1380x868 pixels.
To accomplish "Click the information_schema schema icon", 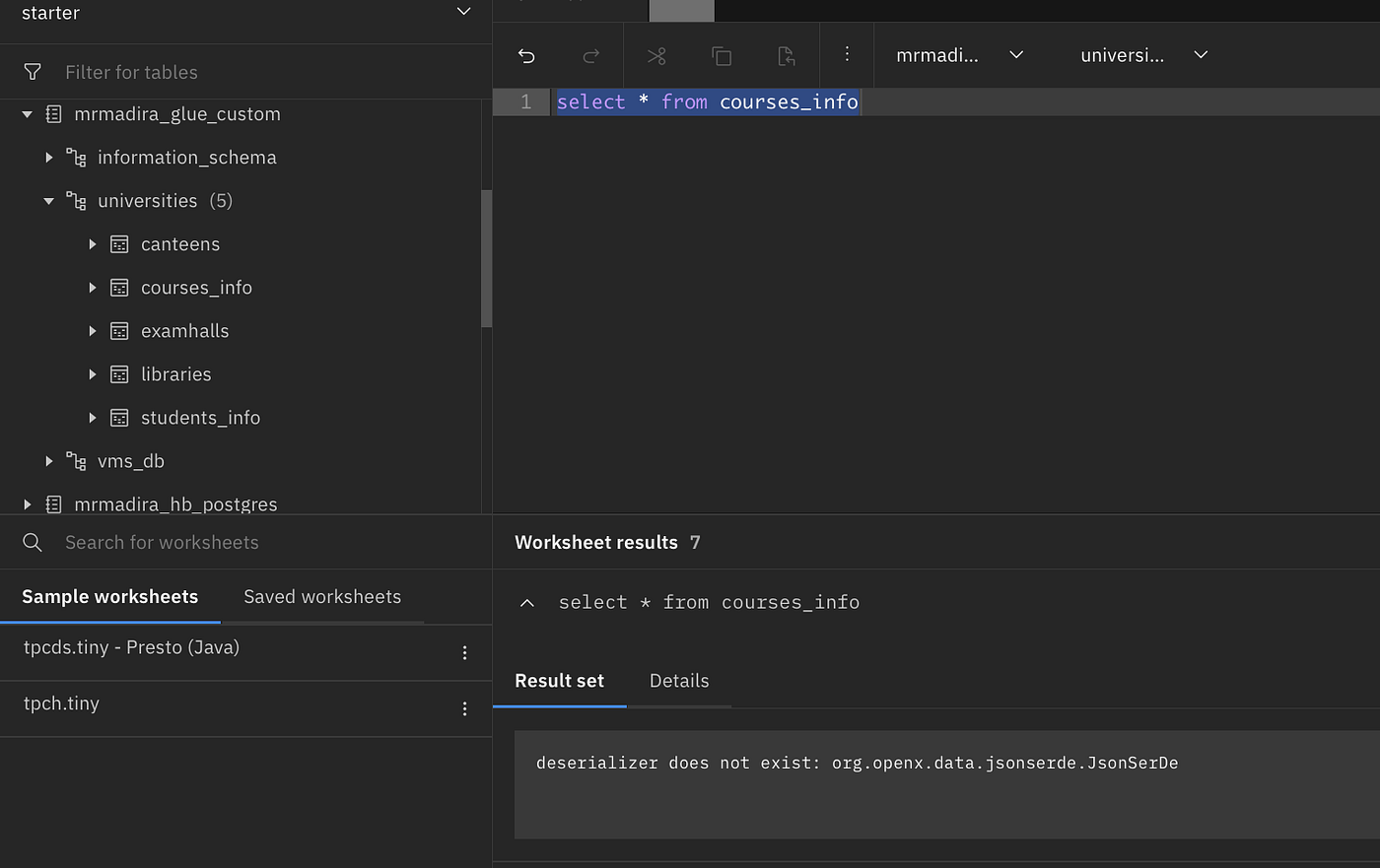I will pyautogui.click(x=76, y=158).
